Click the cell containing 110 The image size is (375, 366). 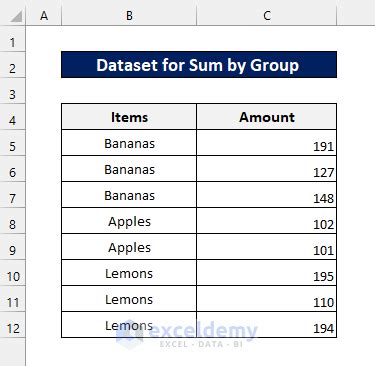[267, 299]
